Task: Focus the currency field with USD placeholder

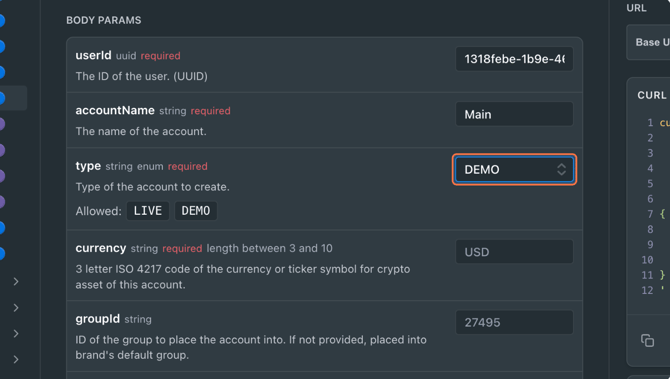Action: tap(514, 252)
